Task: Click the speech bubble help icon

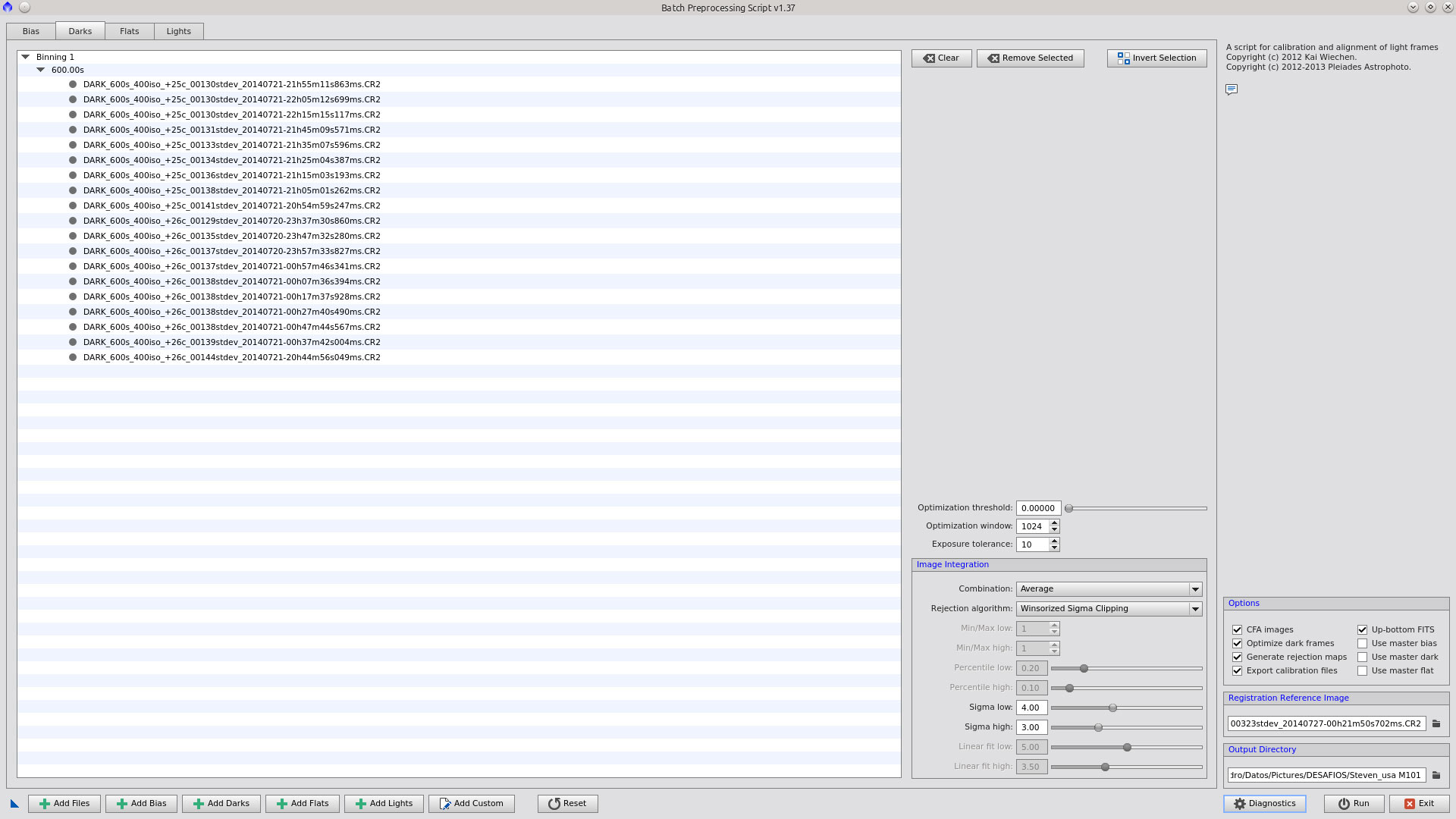Action: coord(1232,89)
